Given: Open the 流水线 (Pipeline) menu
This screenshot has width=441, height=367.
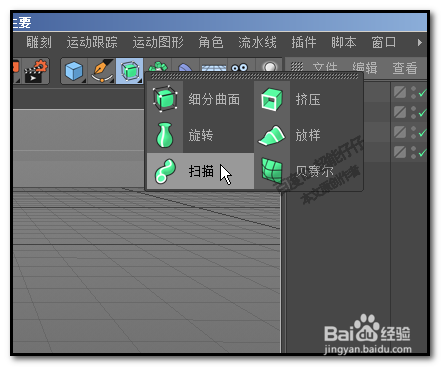Looking at the screenshot, I should (x=257, y=42).
